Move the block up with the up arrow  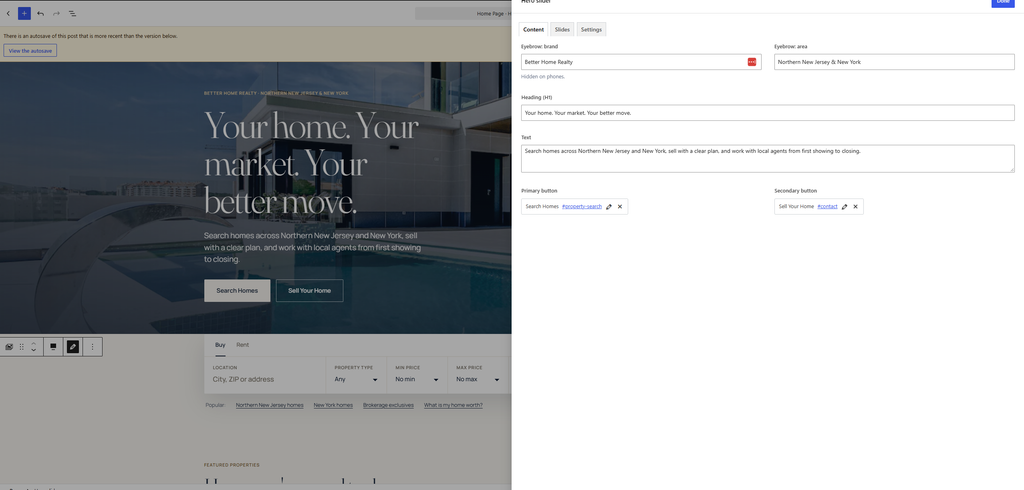[x=33, y=343]
